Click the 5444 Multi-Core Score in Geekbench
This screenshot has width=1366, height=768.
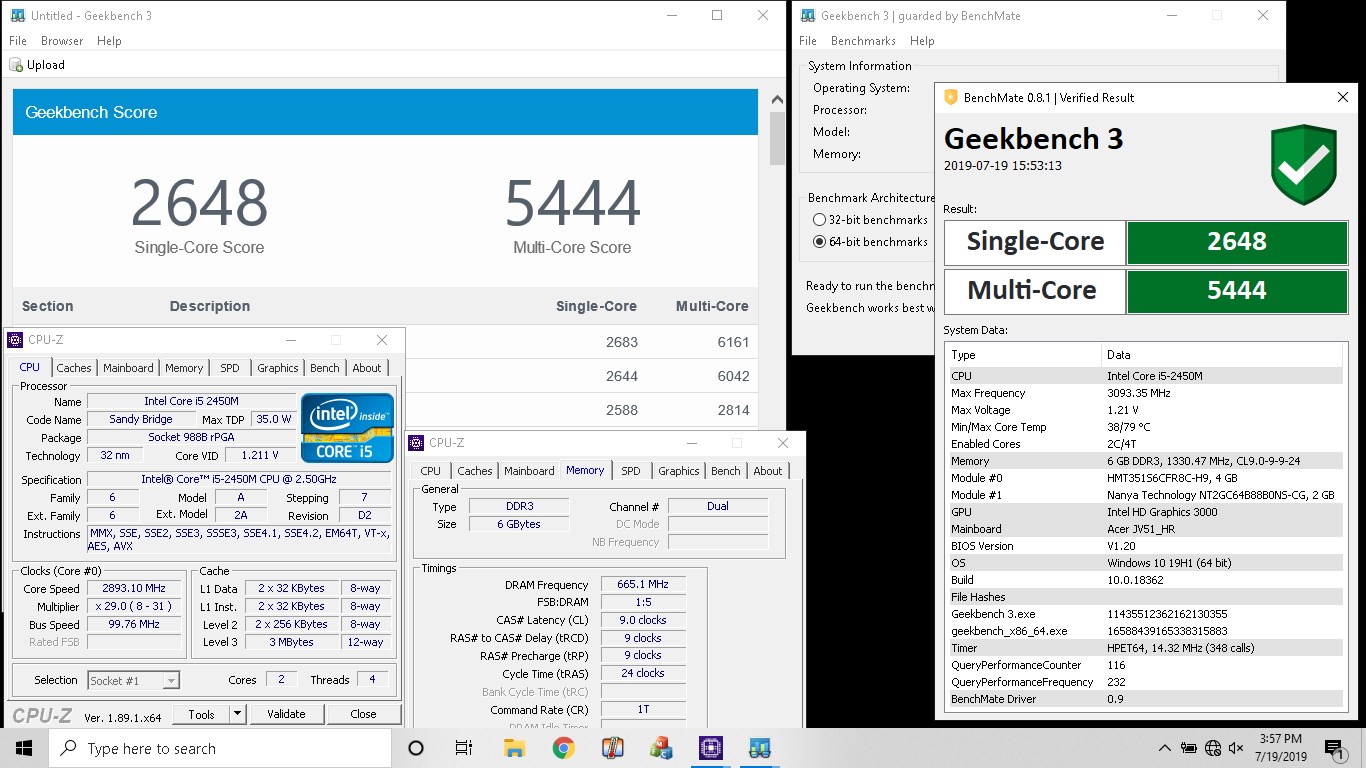click(x=572, y=203)
